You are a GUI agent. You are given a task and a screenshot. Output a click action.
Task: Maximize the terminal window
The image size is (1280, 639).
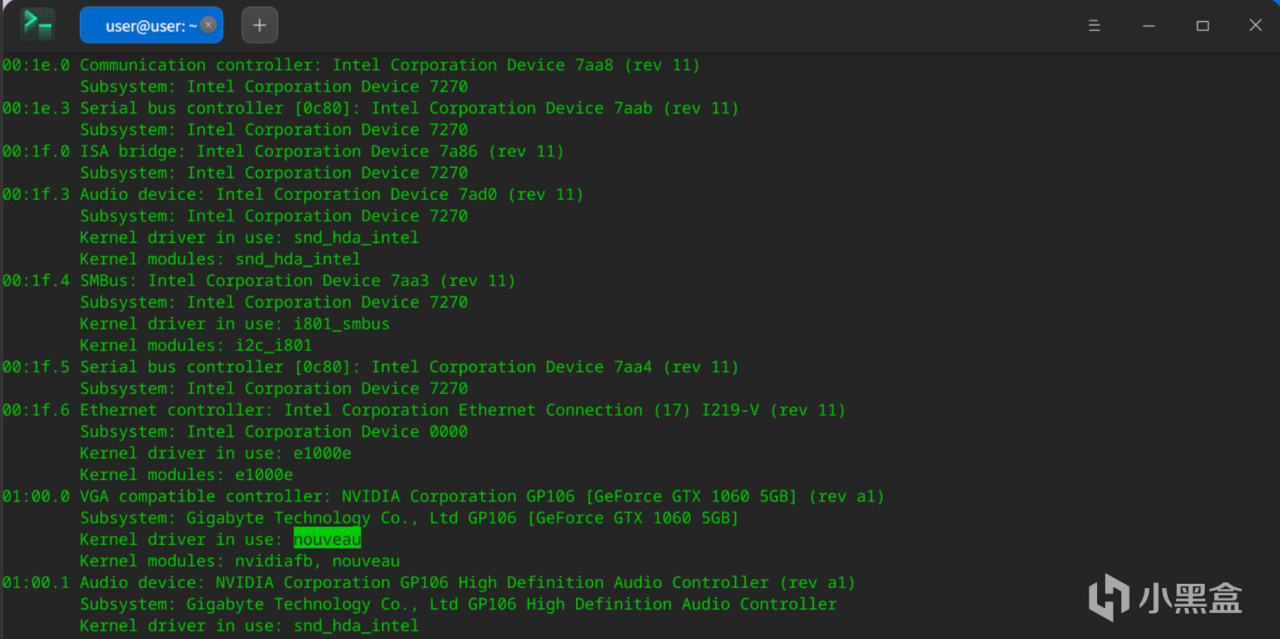(x=1203, y=25)
